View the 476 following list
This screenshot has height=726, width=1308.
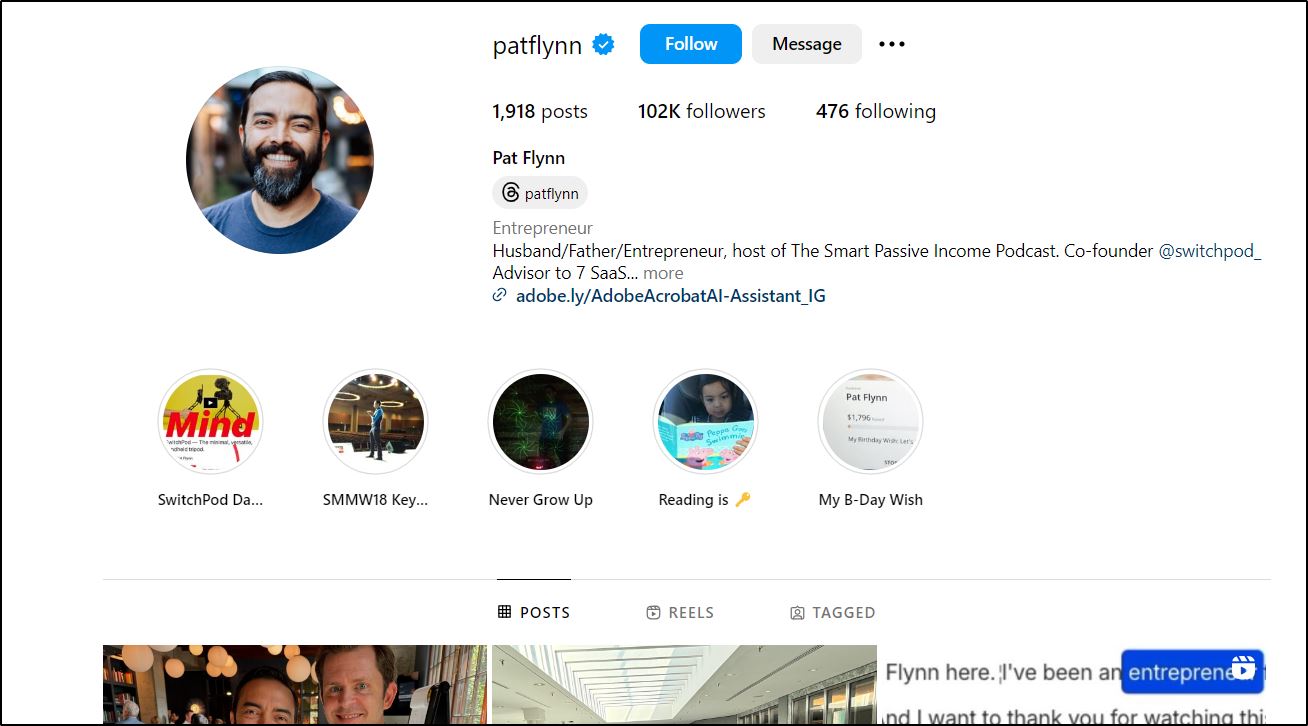click(875, 112)
